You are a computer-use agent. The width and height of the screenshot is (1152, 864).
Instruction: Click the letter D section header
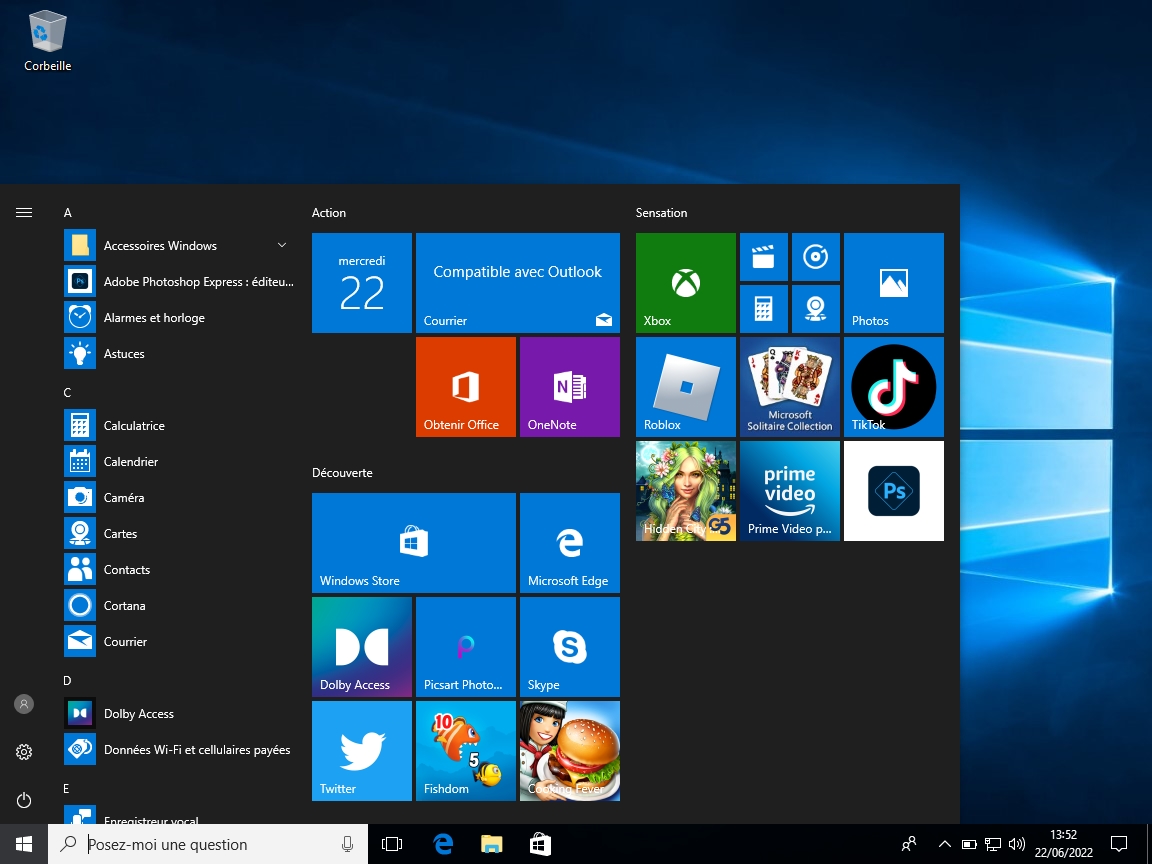pos(68,680)
